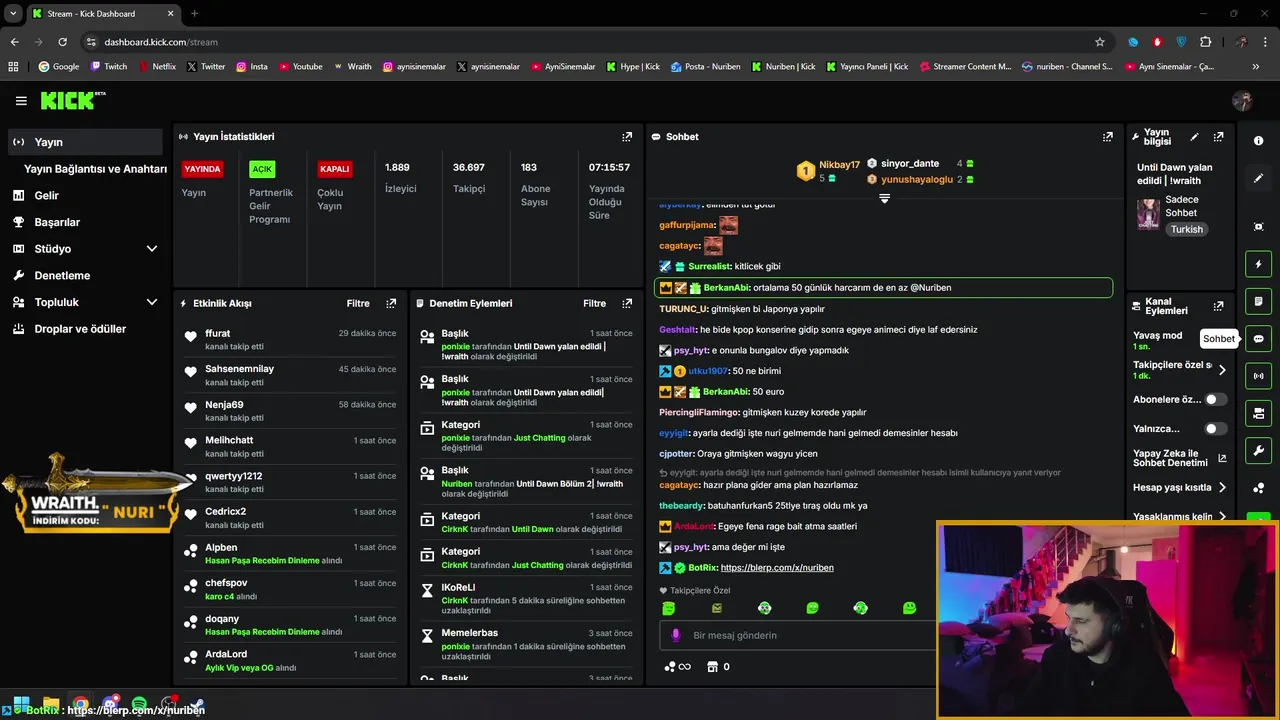The height and width of the screenshot is (720, 1280).
Task: Open the Twitch bookmark
Action: coord(109,67)
